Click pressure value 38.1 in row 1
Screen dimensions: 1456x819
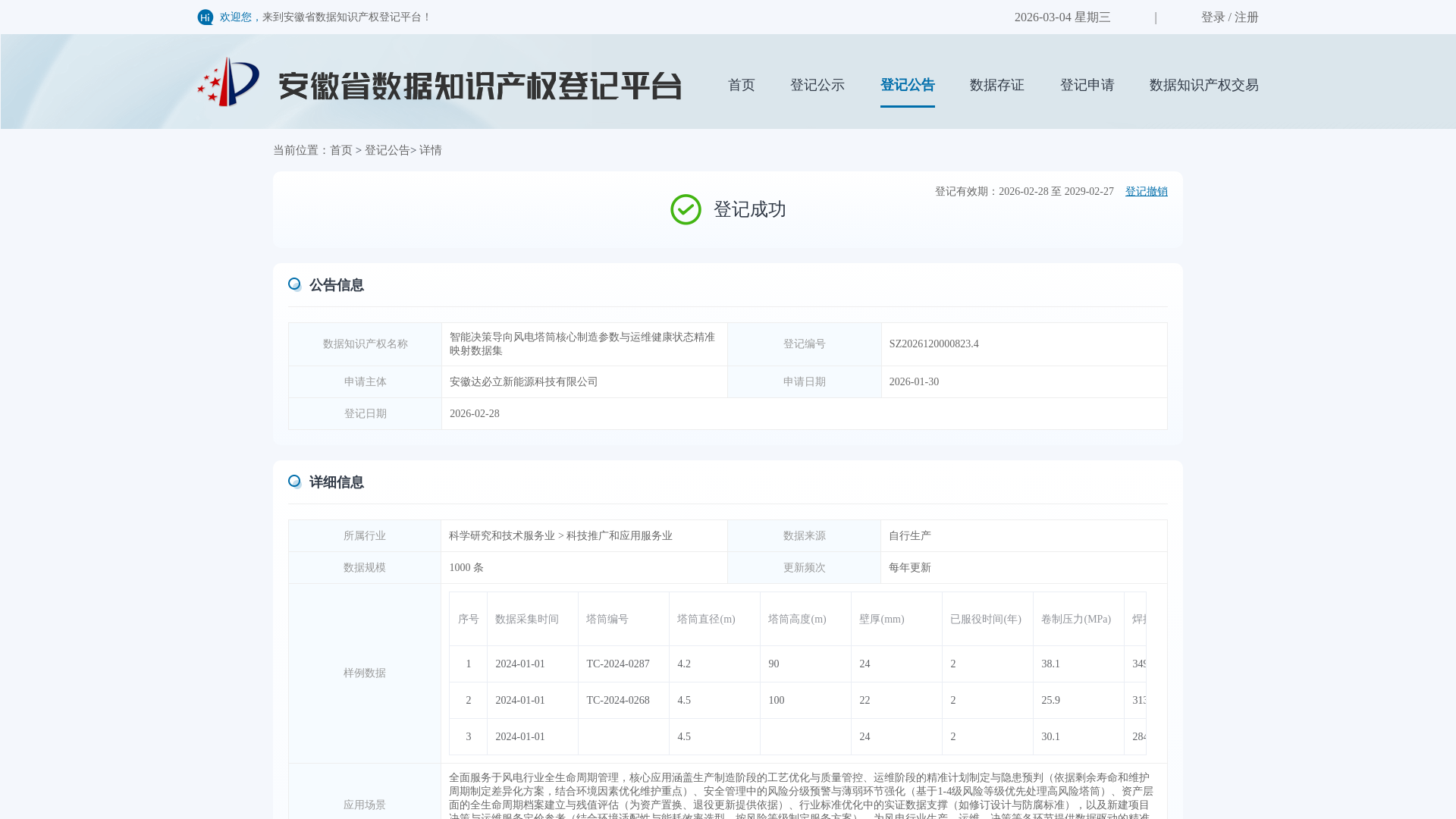1050,664
